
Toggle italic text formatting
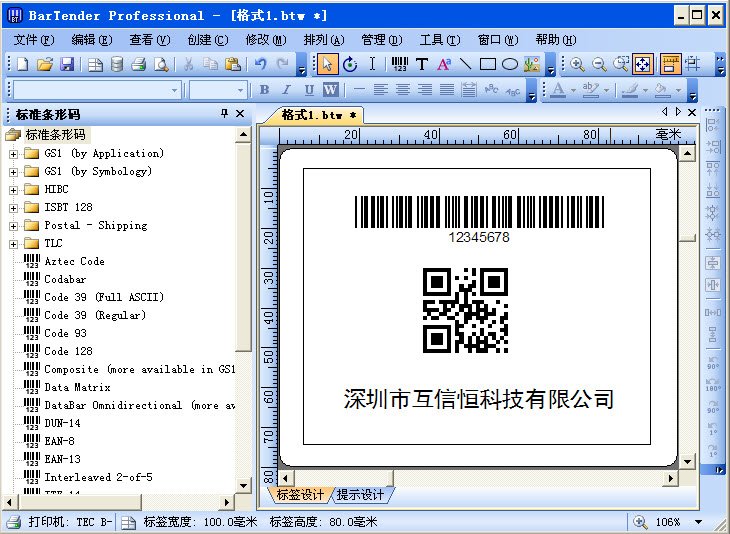click(287, 90)
